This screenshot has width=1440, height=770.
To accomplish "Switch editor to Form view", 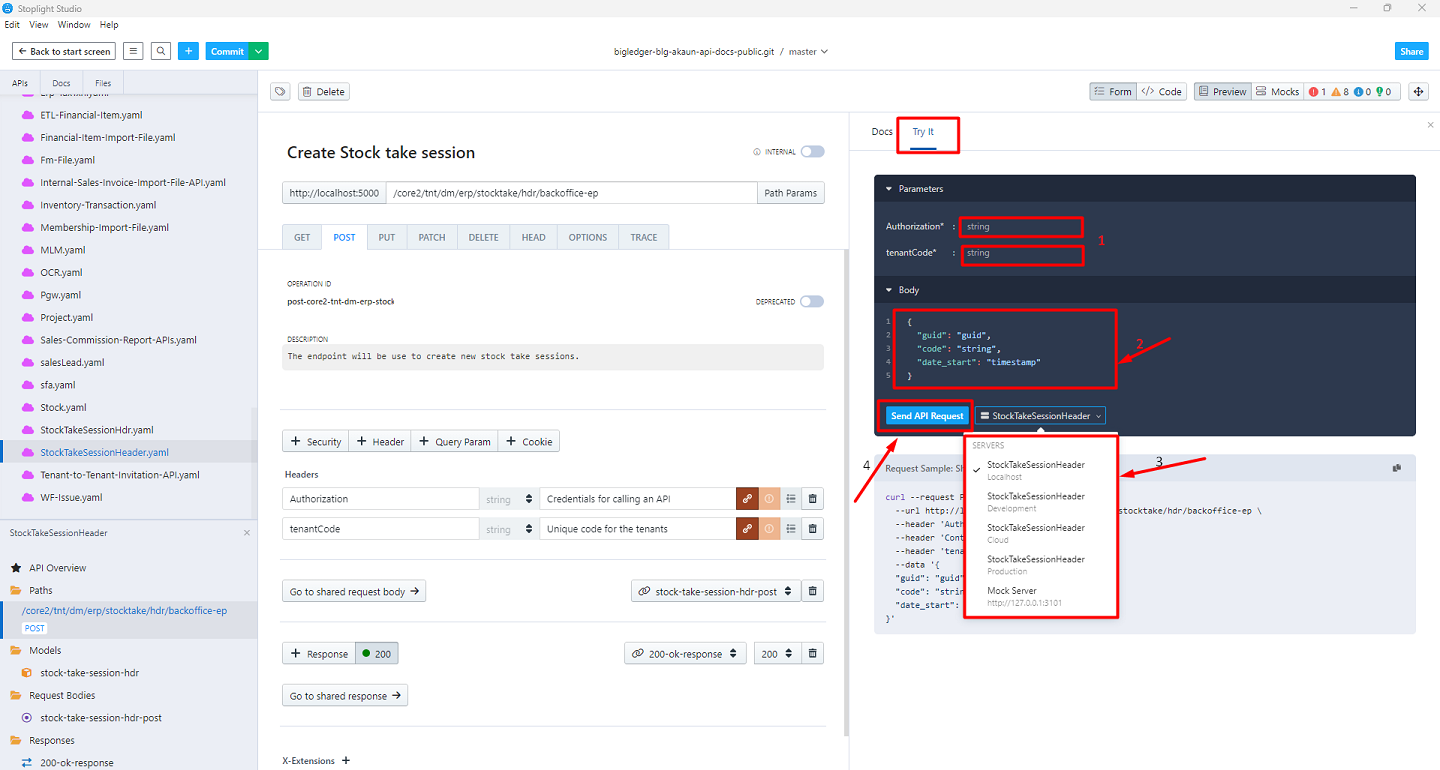I will 1112,92.
